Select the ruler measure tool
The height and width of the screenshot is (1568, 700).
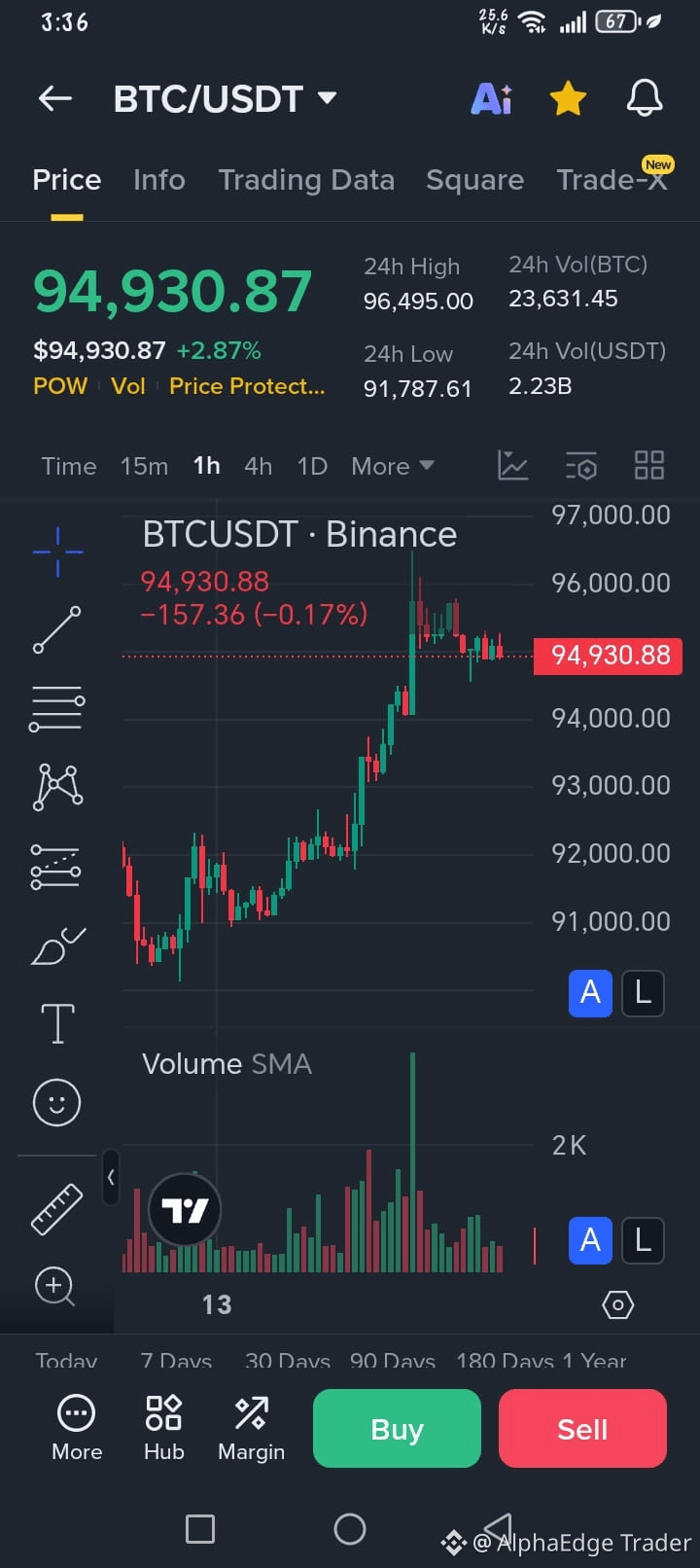(57, 1209)
